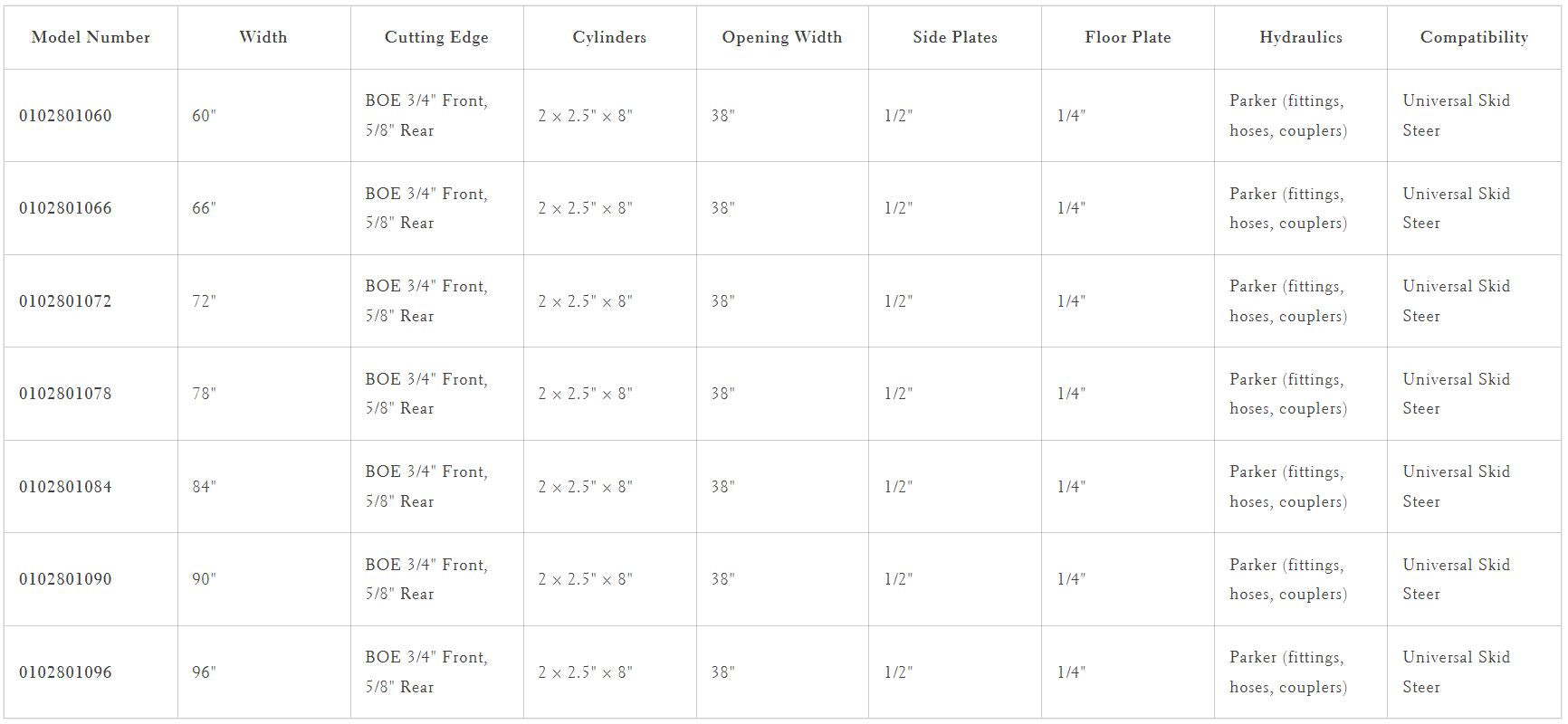
Task: Select model number 0102801096
Action: (x=65, y=672)
